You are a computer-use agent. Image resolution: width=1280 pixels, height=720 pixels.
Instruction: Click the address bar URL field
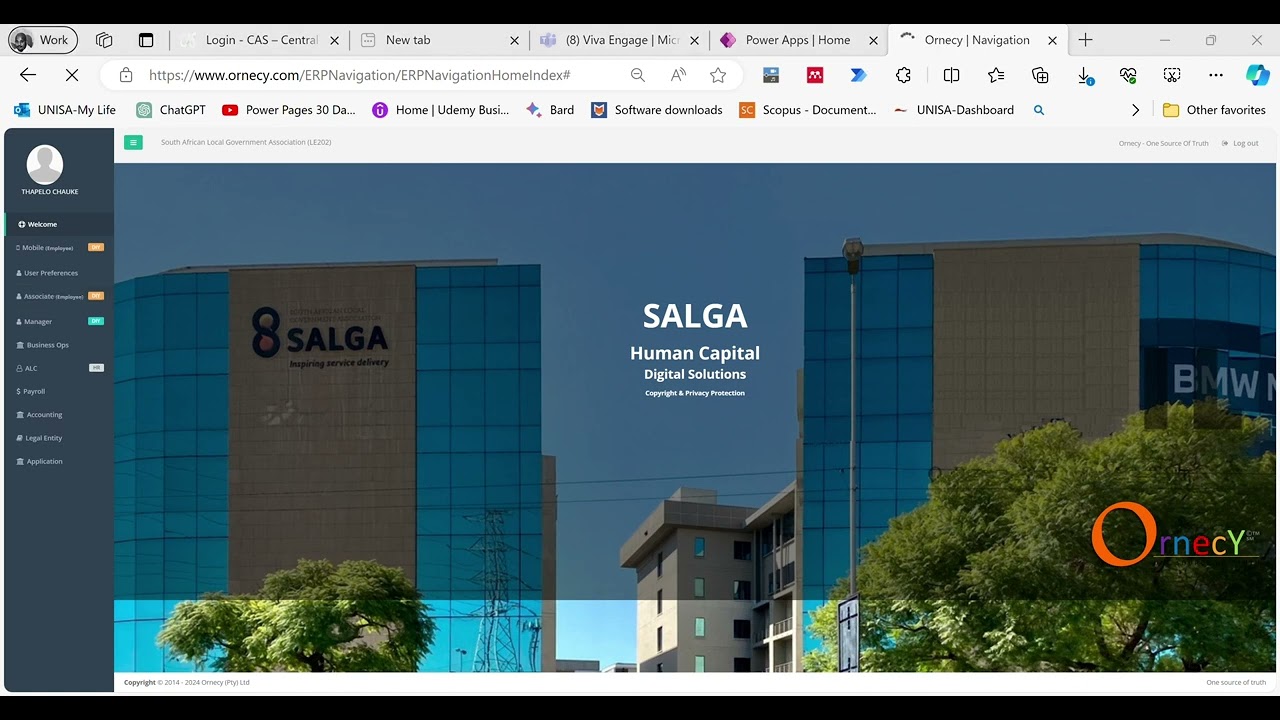click(360, 75)
